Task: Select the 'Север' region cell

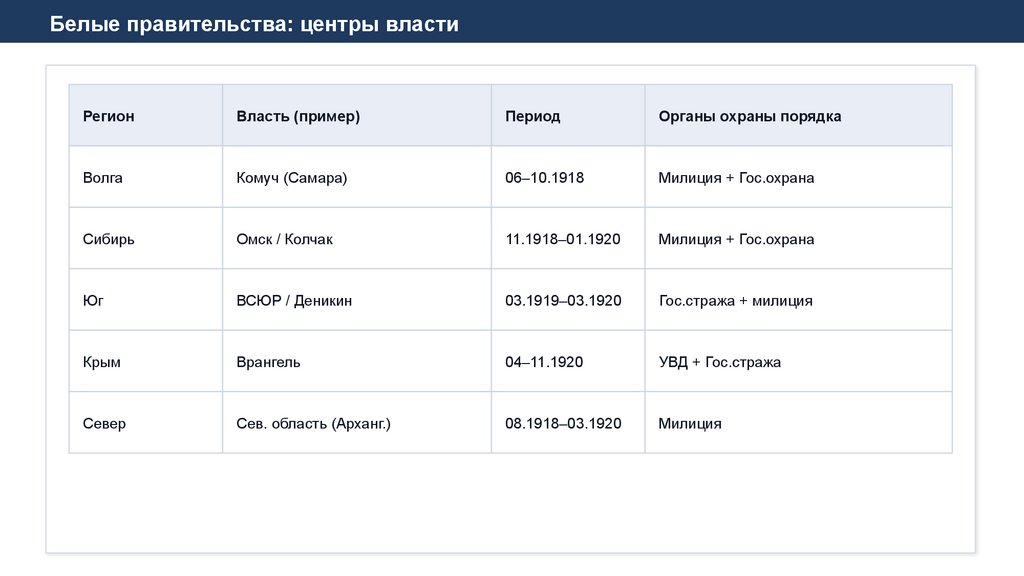Action: 104,424
